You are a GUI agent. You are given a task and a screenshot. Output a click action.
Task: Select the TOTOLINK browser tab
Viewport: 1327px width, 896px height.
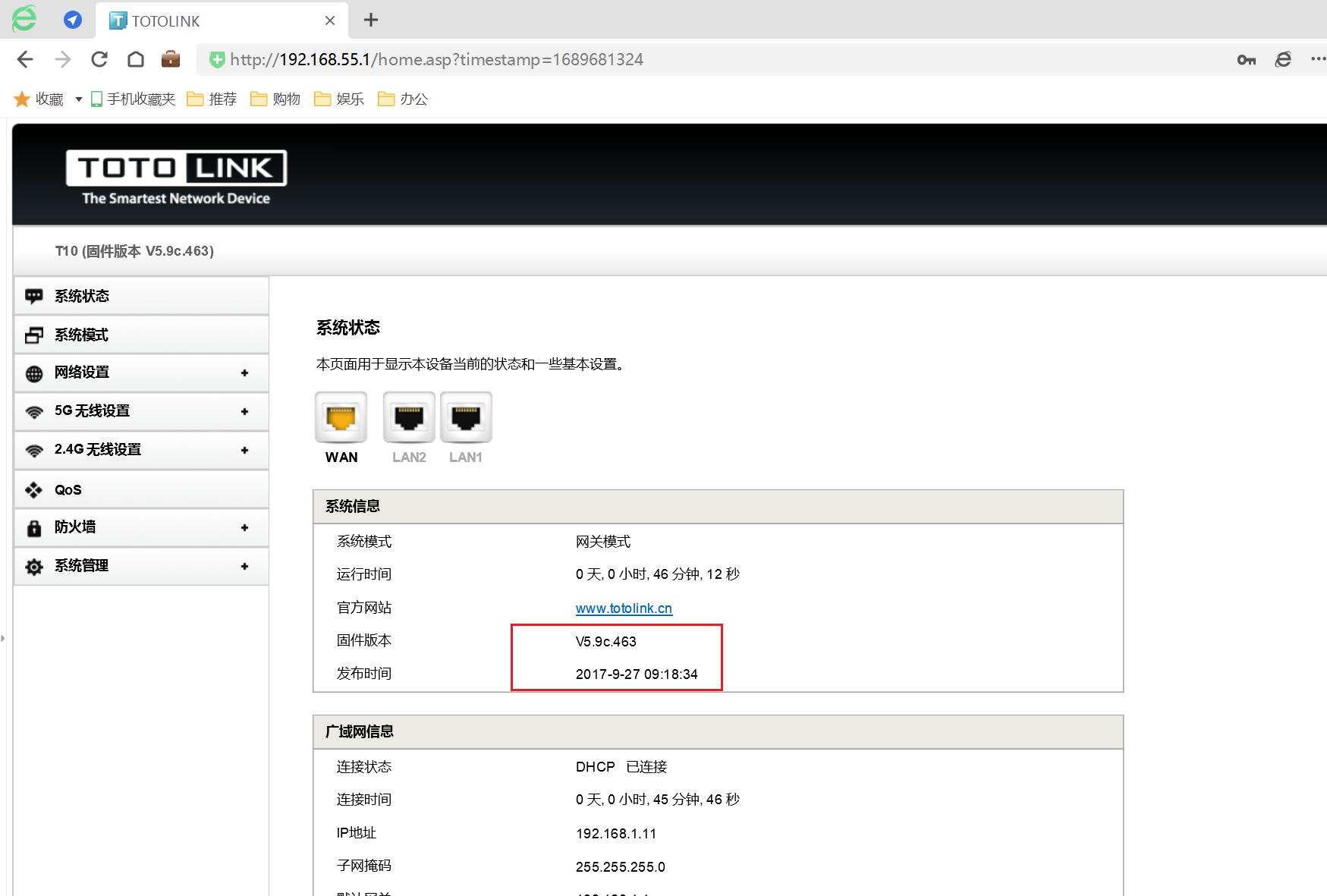point(222,20)
